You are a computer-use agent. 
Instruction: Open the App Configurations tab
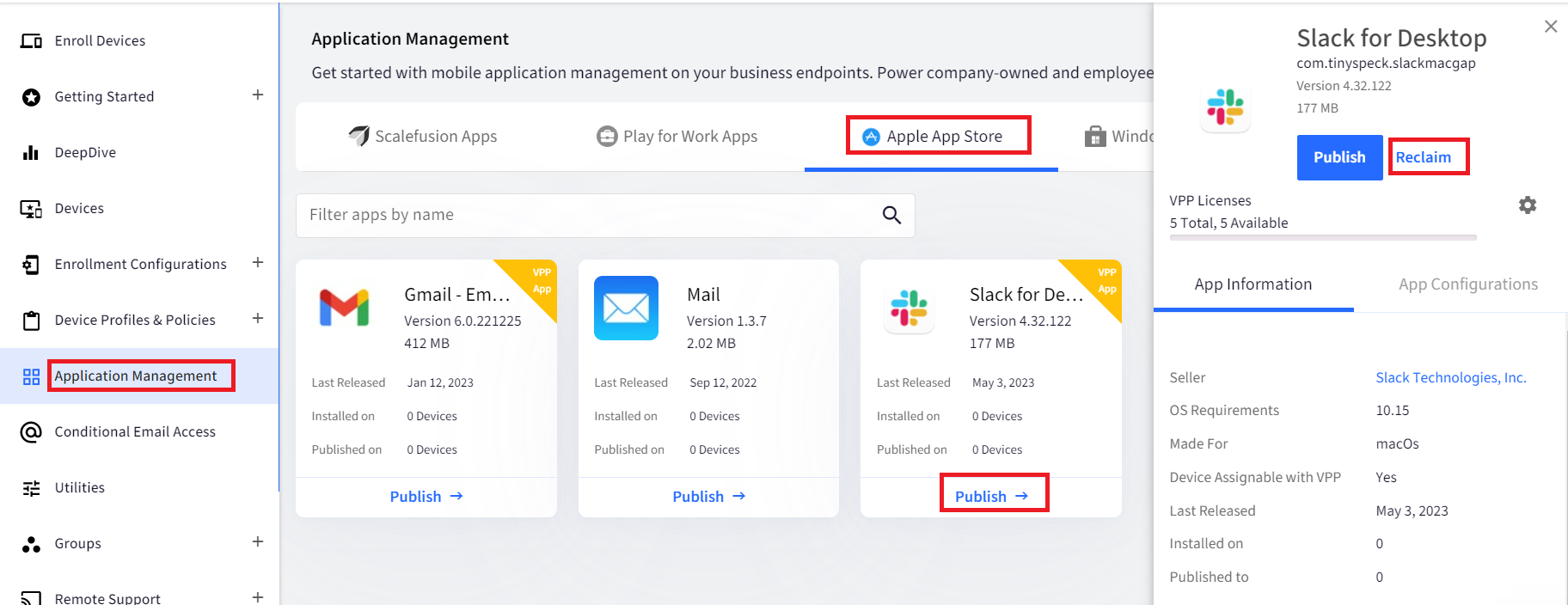pos(1467,284)
